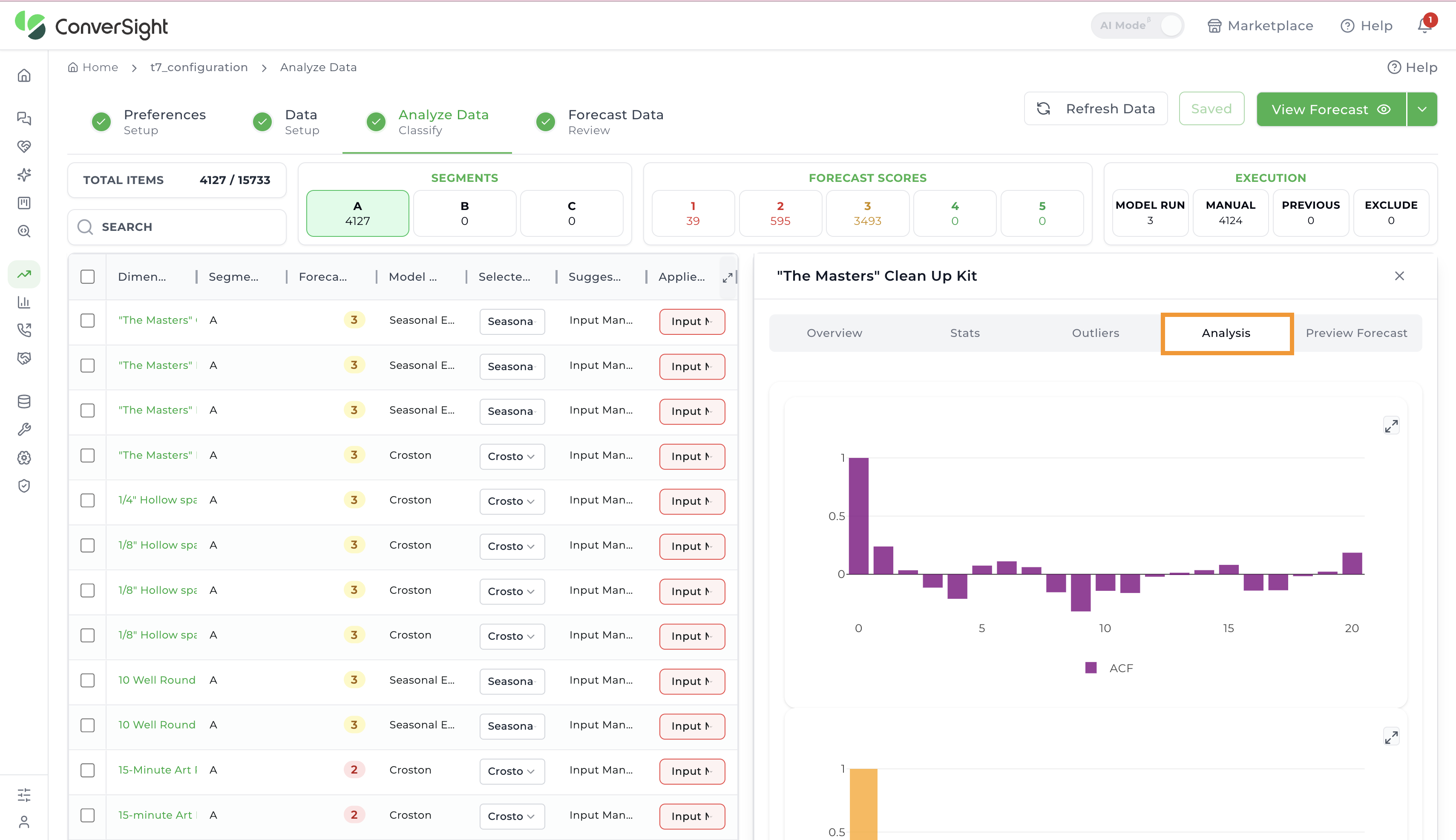1456x840 pixels.
Task: Select the forecasting trend-line sidebar icon
Action: point(24,274)
